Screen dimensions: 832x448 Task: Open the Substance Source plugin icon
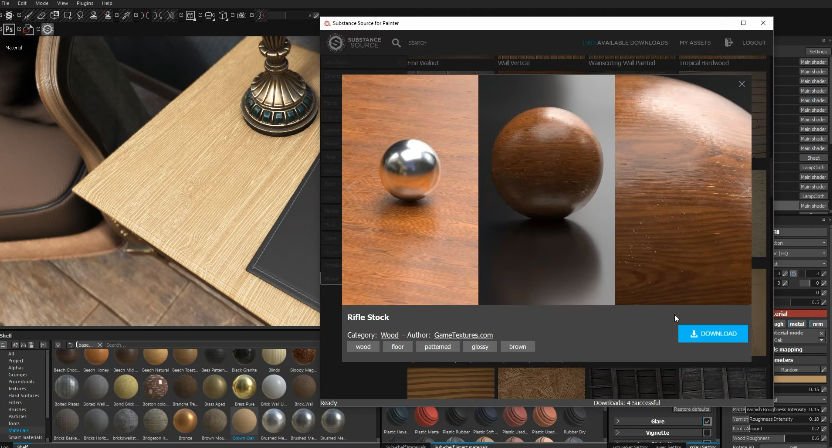47,29
